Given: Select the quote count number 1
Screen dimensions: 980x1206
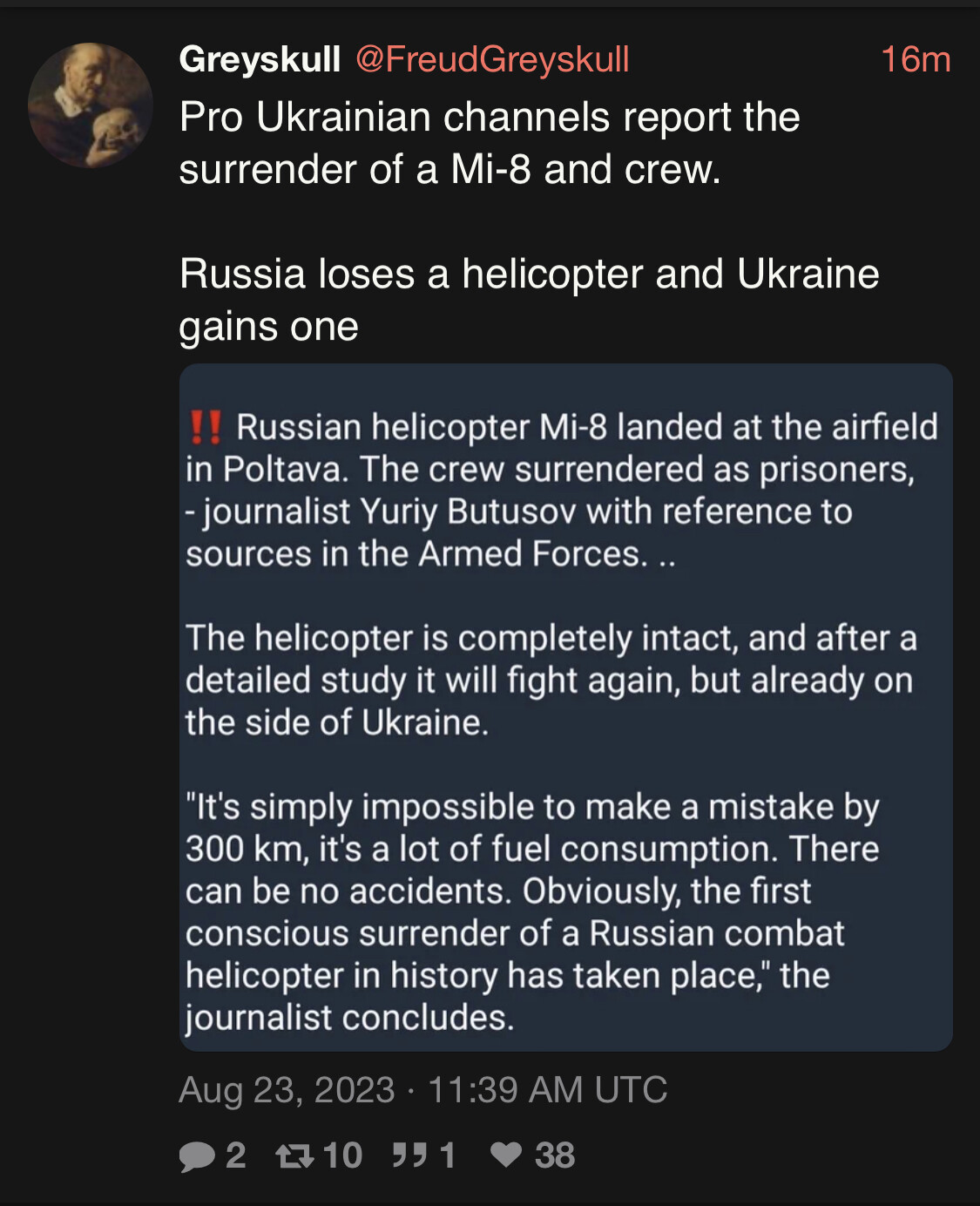Looking at the screenshot, I should click(x=448, y=1155).
